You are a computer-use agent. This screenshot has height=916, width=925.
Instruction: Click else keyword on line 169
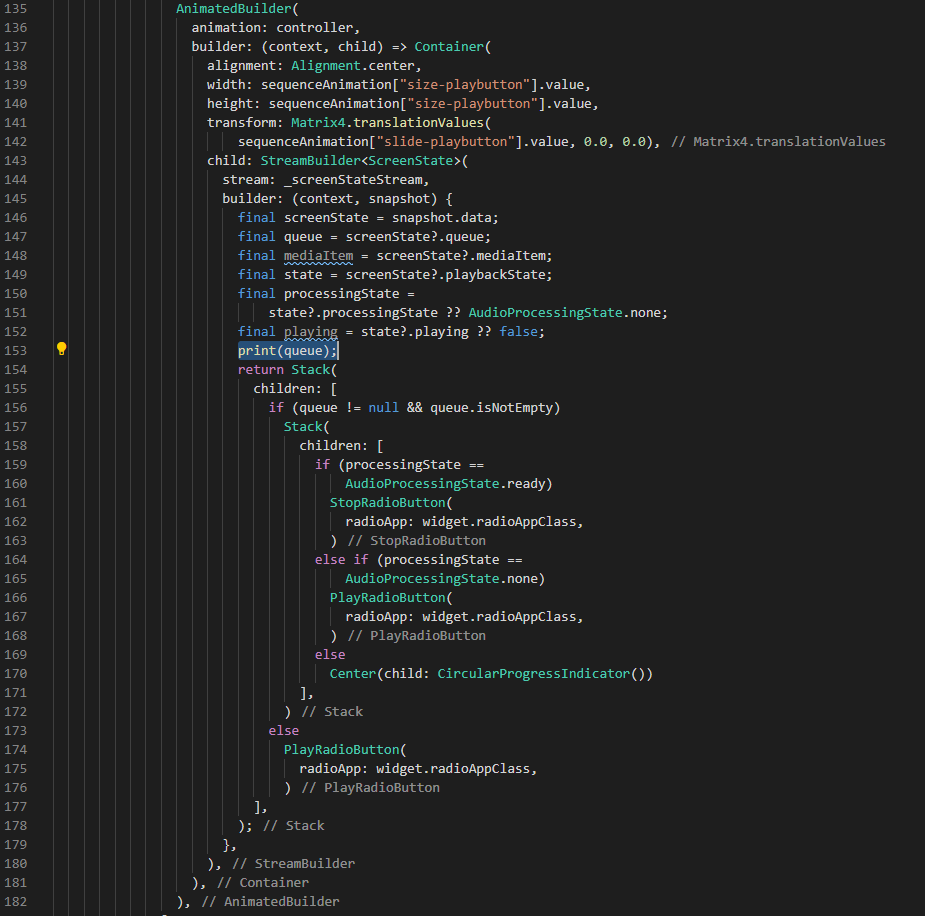click(330, 655)
